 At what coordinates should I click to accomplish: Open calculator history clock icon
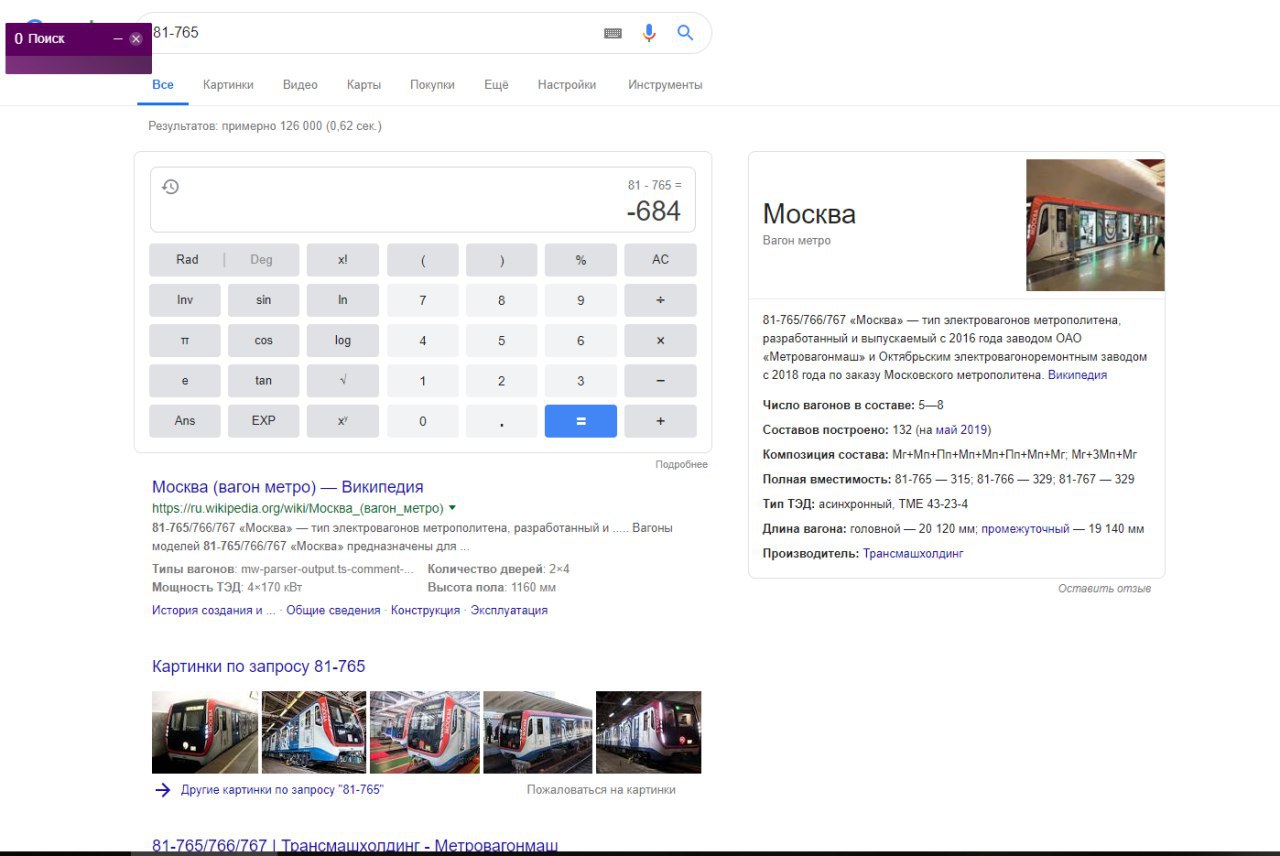pyautogui.click(x=171, y=187)
